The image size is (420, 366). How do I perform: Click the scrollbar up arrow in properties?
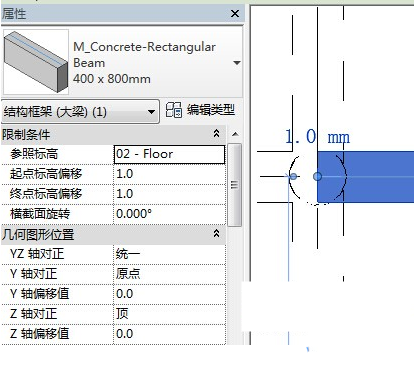[235, 134]
